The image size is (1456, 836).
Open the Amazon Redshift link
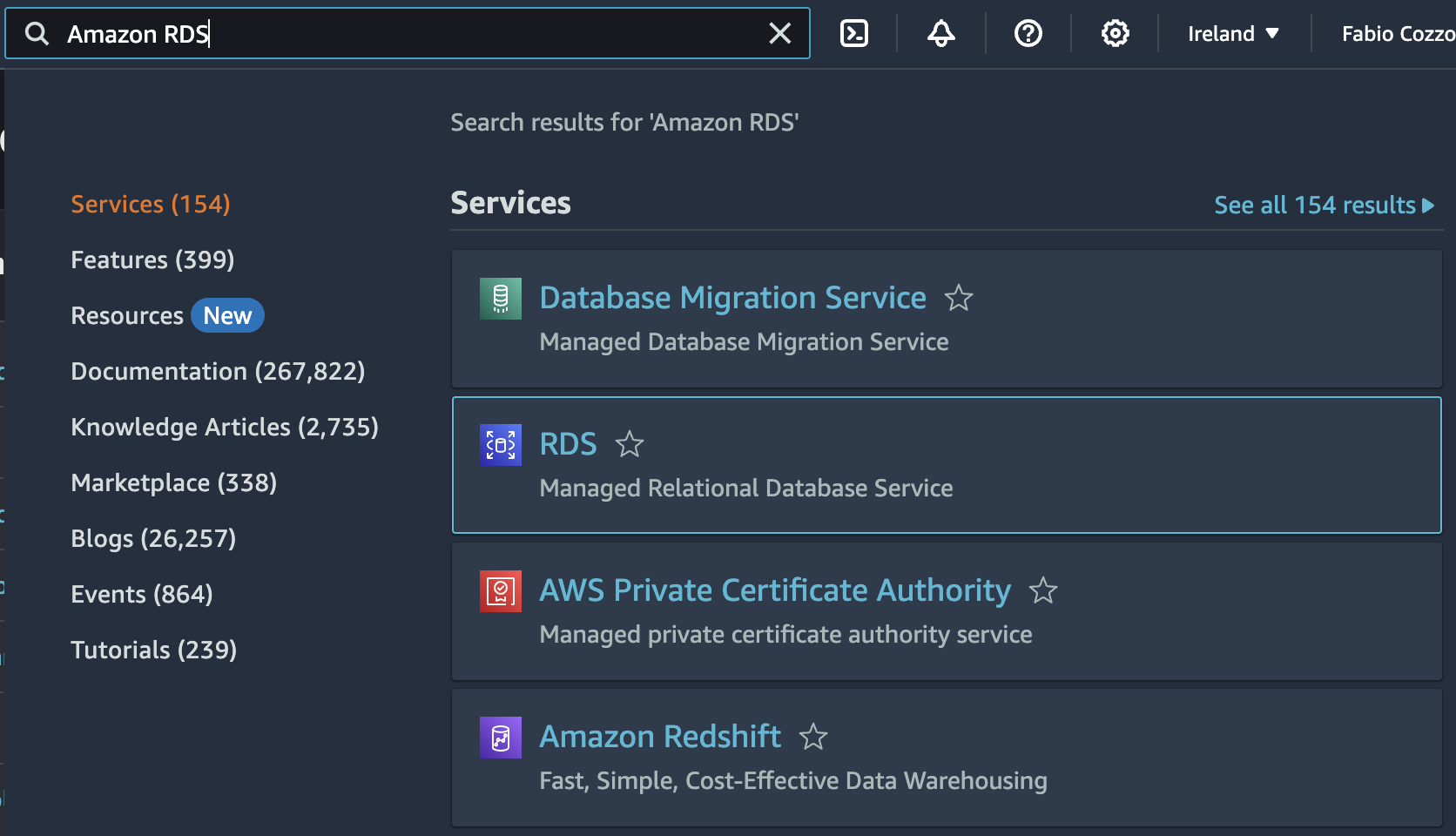point(660,737)
